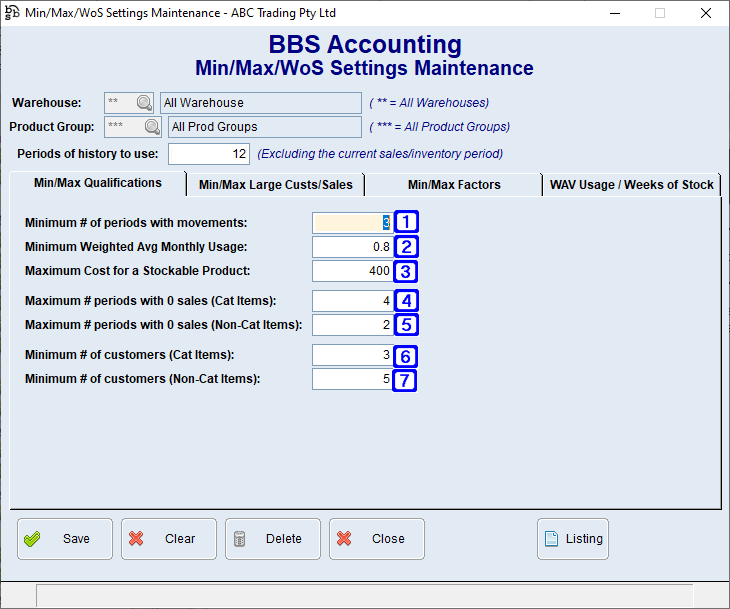Click the 'Periods of history to use:' label
Image resolution: width=730 pixels, height=609 pixels.
pyautogui.click(x=88, y=154)
